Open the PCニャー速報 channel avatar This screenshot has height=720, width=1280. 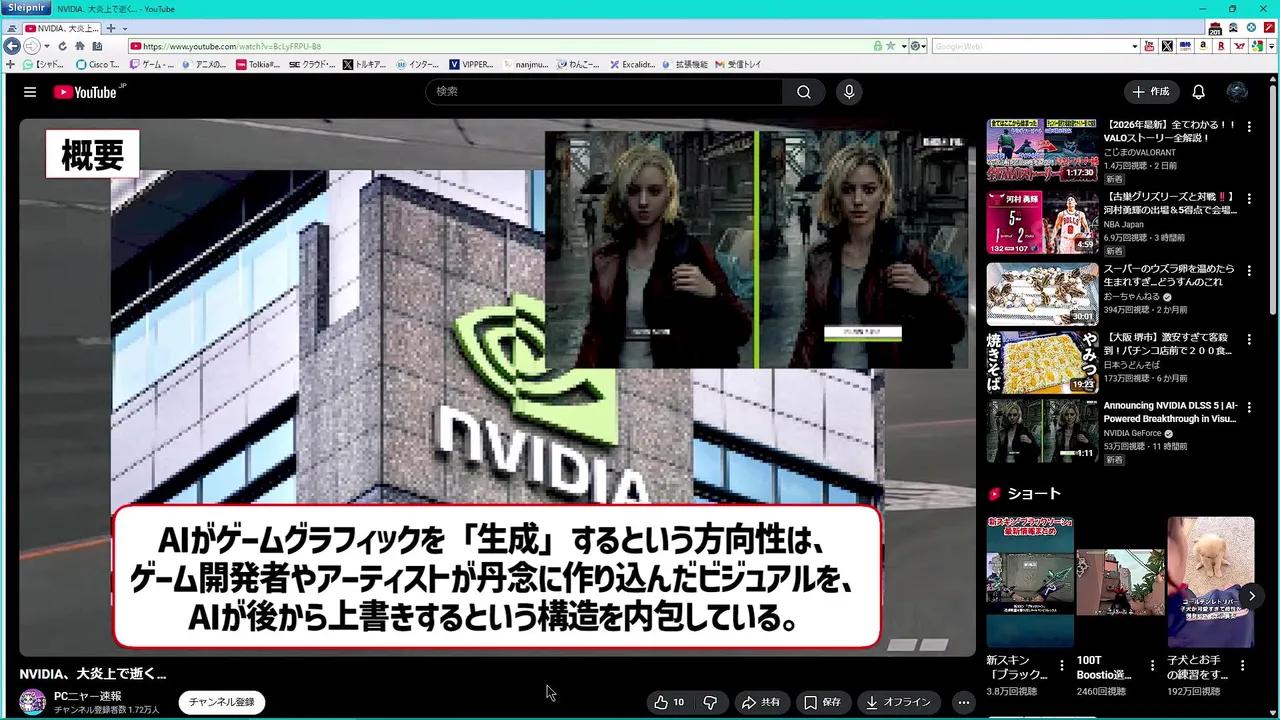(33, 702)
